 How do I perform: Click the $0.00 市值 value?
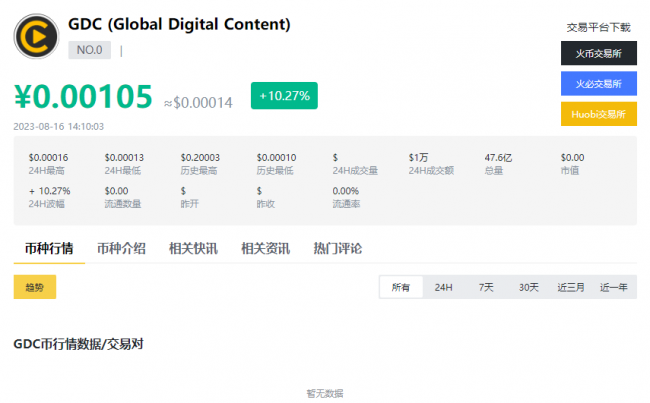click(572, 158)
